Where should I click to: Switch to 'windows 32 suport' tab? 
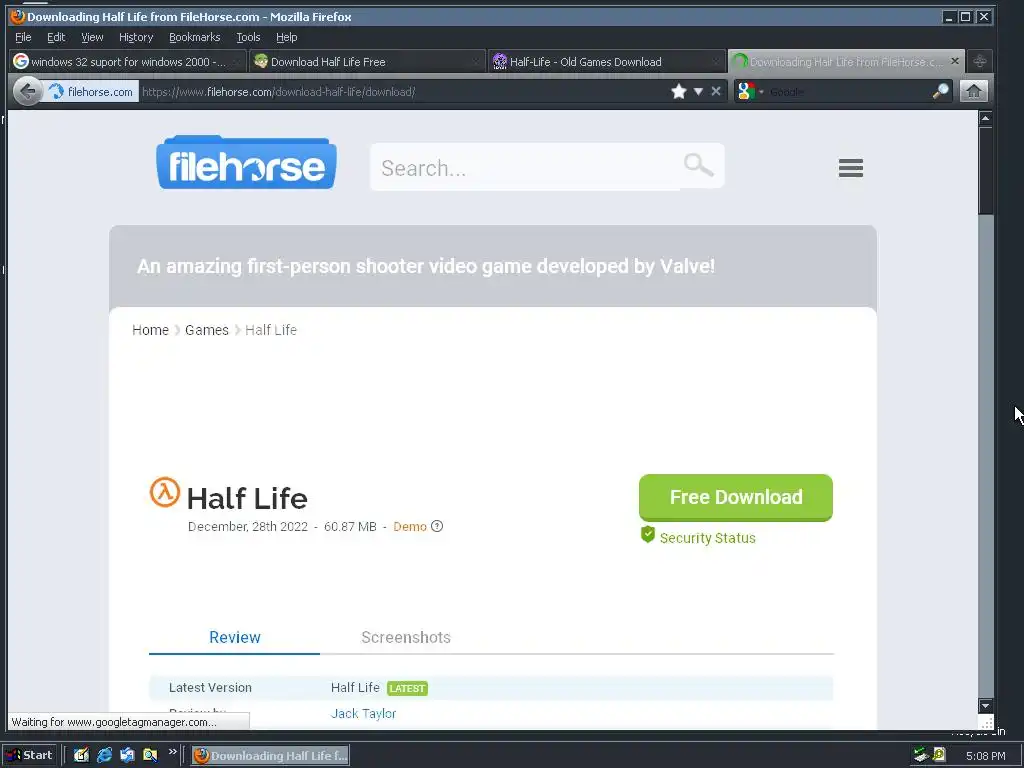(x=128, y=61)
